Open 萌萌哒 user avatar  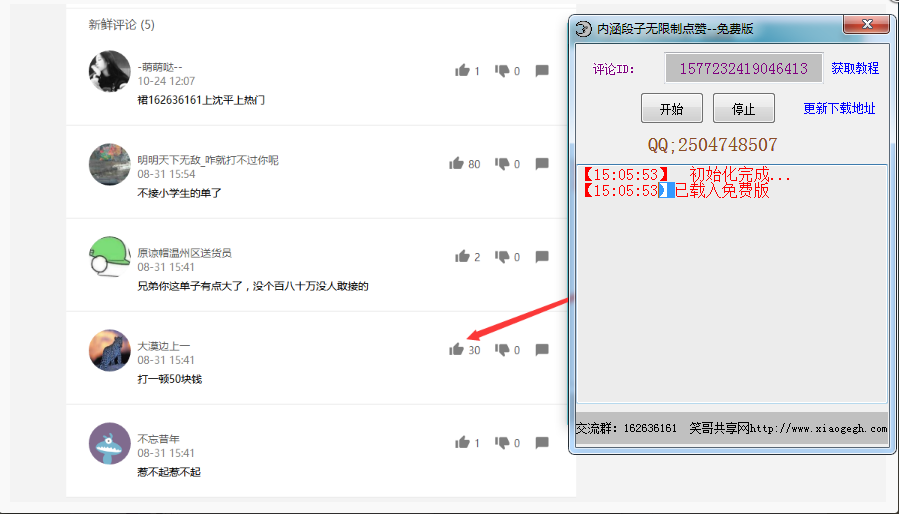coord(109,71)
